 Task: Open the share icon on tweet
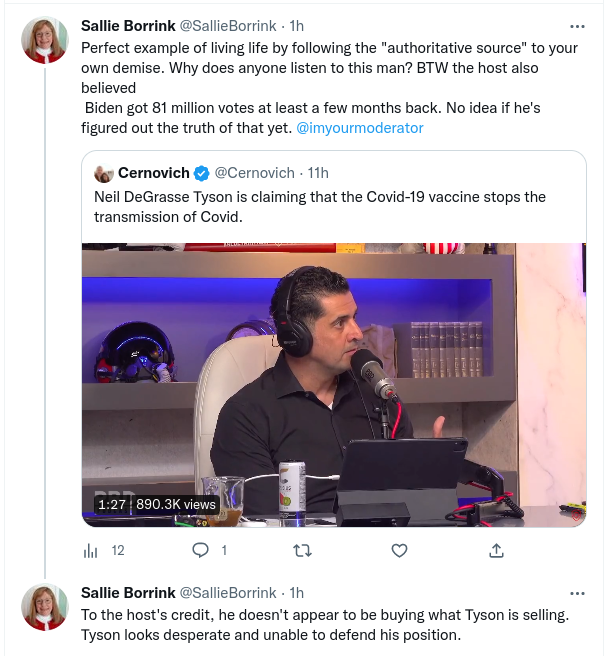click(496, 550)
